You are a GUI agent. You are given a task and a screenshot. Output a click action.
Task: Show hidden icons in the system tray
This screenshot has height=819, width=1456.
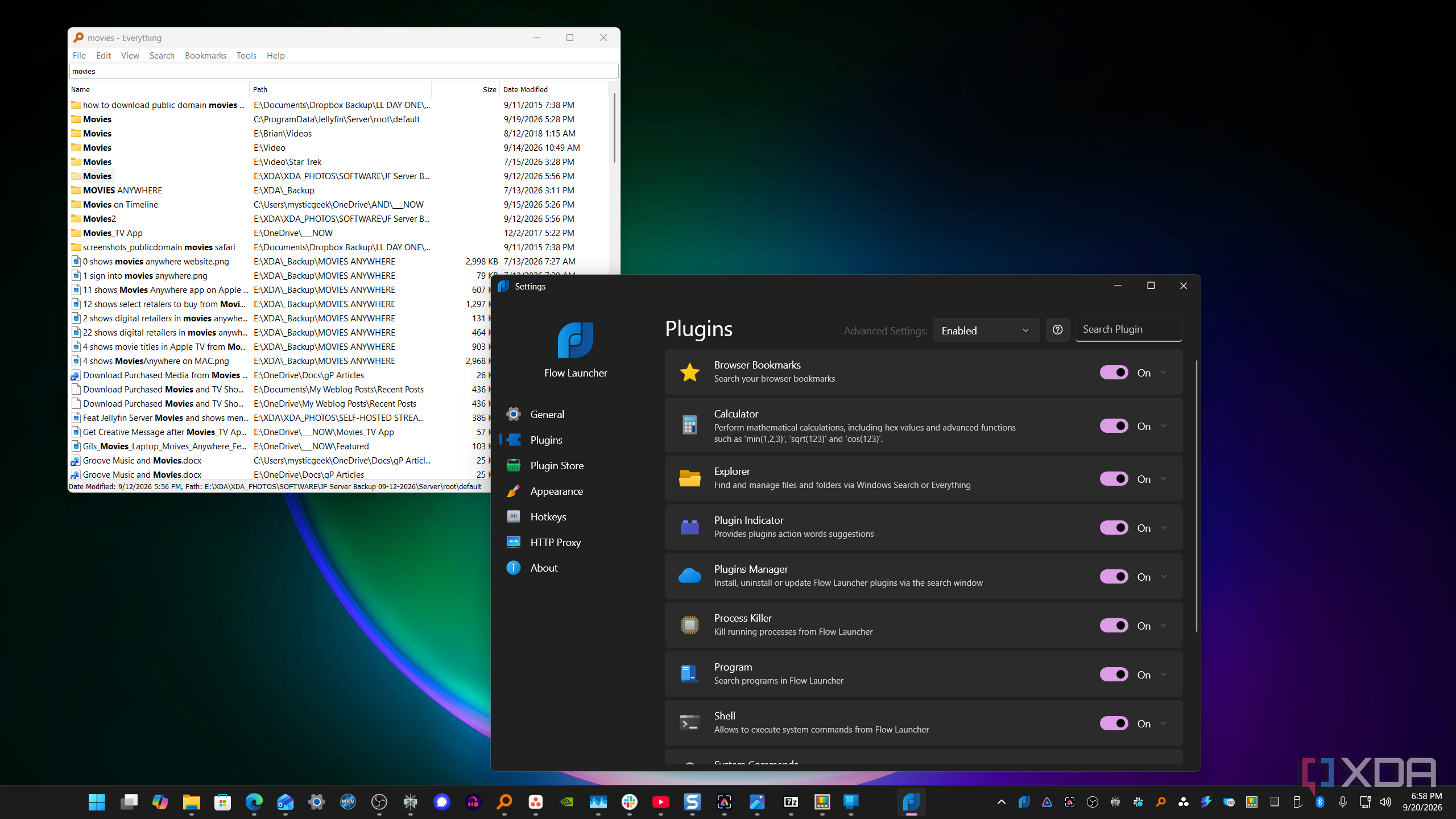[1002, 802]
